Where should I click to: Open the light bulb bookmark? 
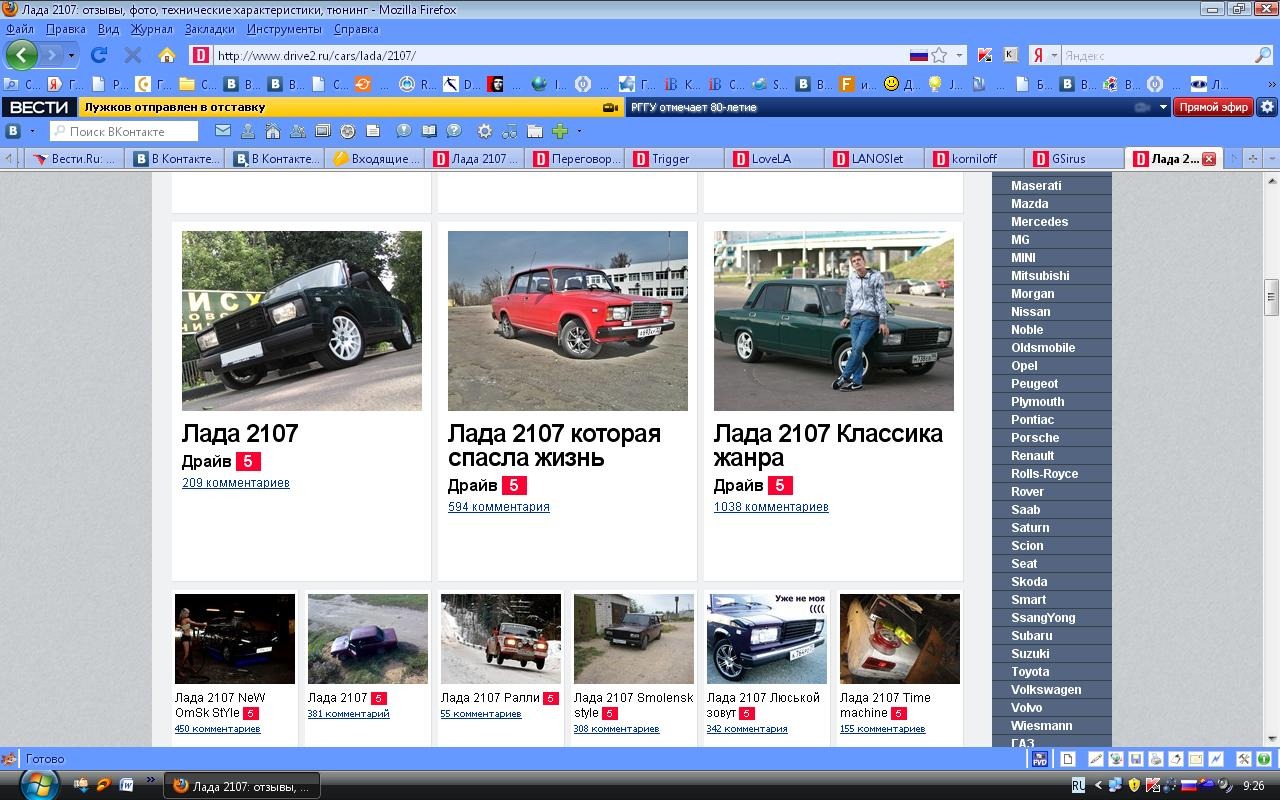click(x=935, y=84)
